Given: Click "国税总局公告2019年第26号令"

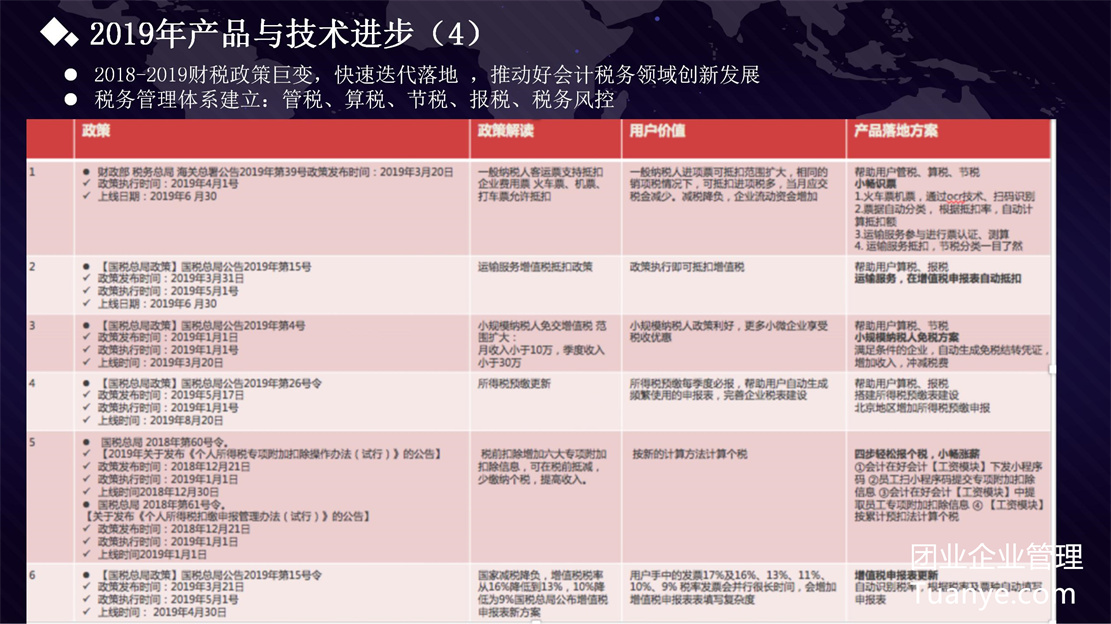Looking at the screenshot, I should tap(251, 384).
